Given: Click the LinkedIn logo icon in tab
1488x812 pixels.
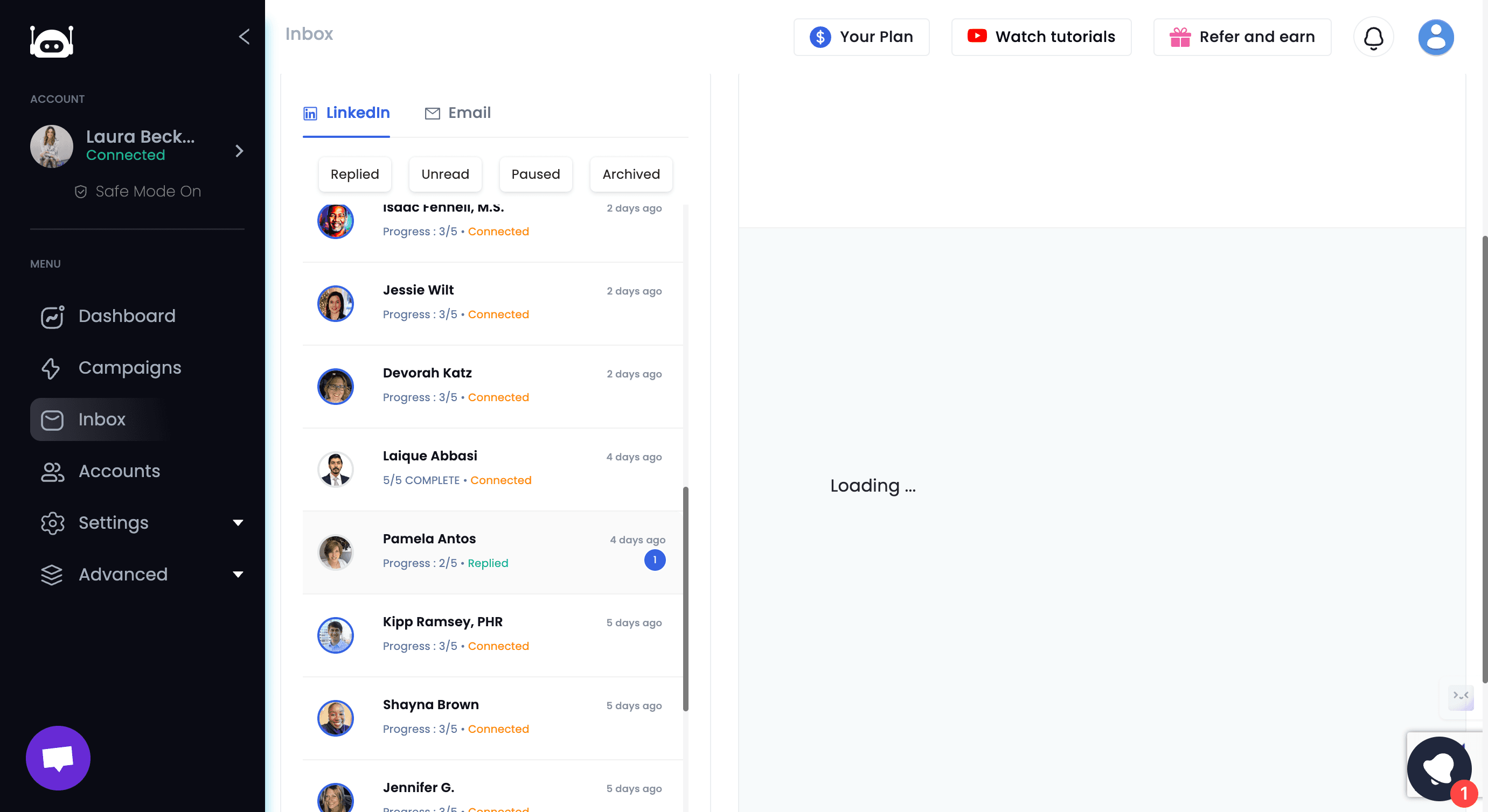Looking at the screenshot, I should (310, 113).
